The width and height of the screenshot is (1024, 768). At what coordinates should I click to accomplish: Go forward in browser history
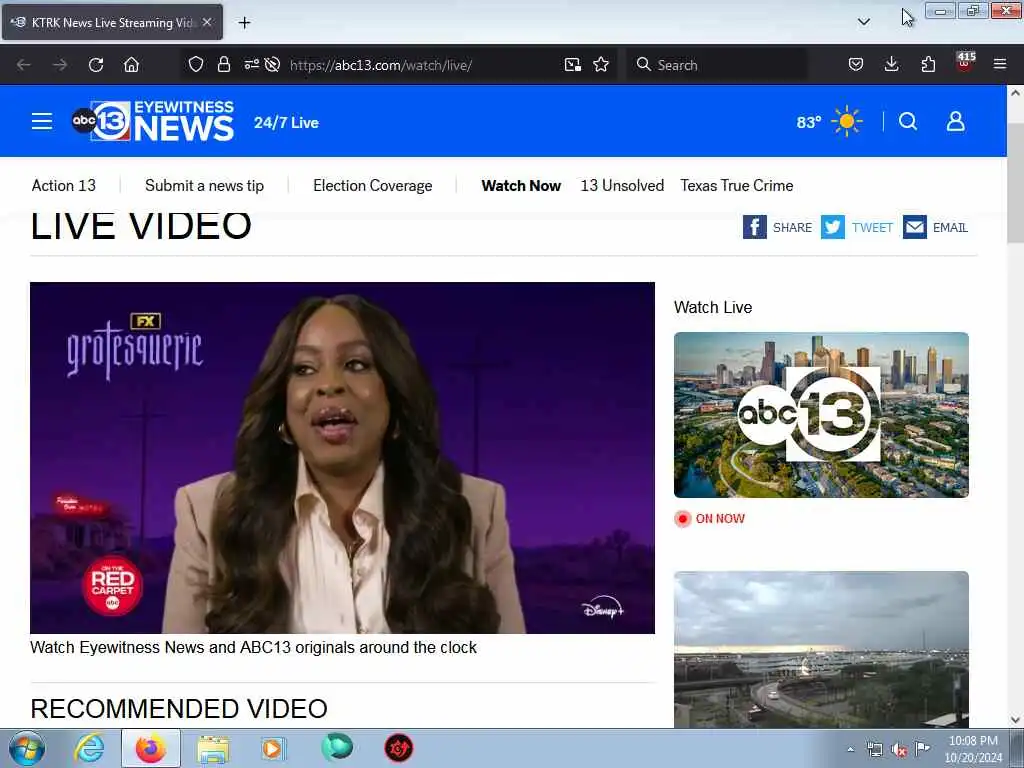60,65
